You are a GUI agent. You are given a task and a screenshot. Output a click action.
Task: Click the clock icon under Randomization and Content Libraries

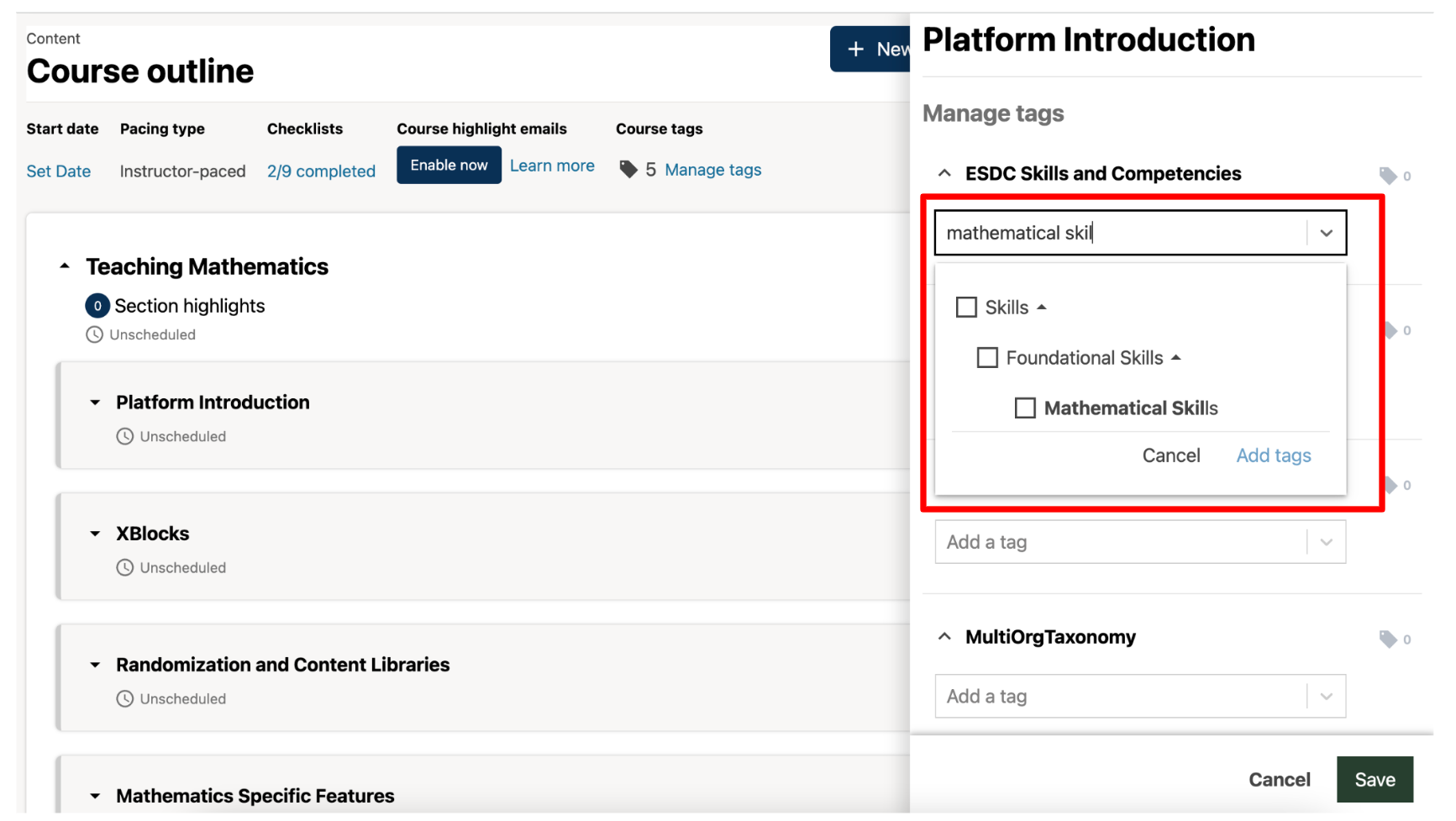(x=125, y=698)
